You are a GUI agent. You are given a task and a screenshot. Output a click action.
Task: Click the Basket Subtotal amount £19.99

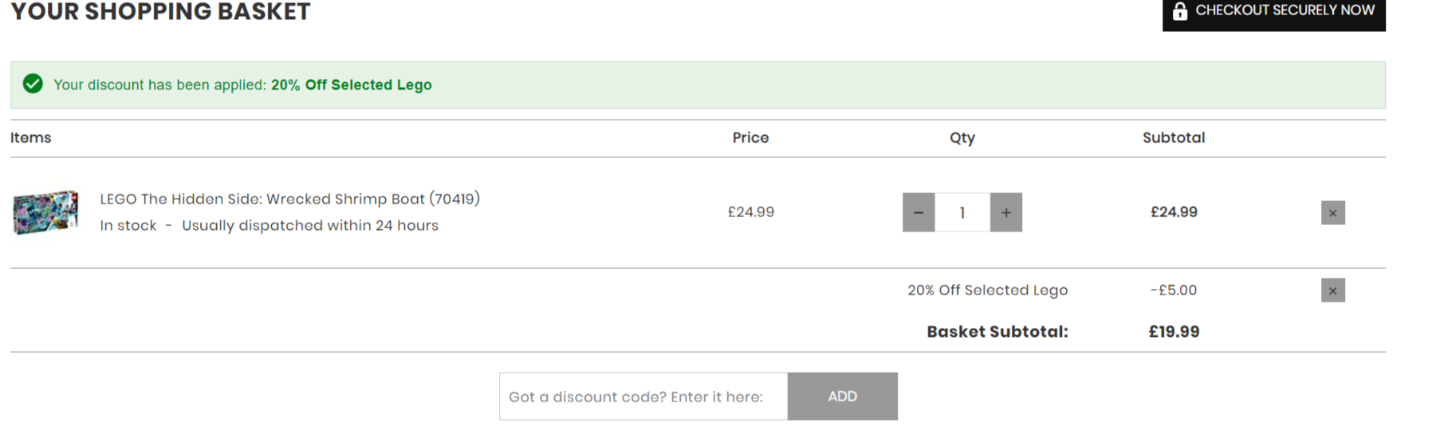[x=1173, y=331]
